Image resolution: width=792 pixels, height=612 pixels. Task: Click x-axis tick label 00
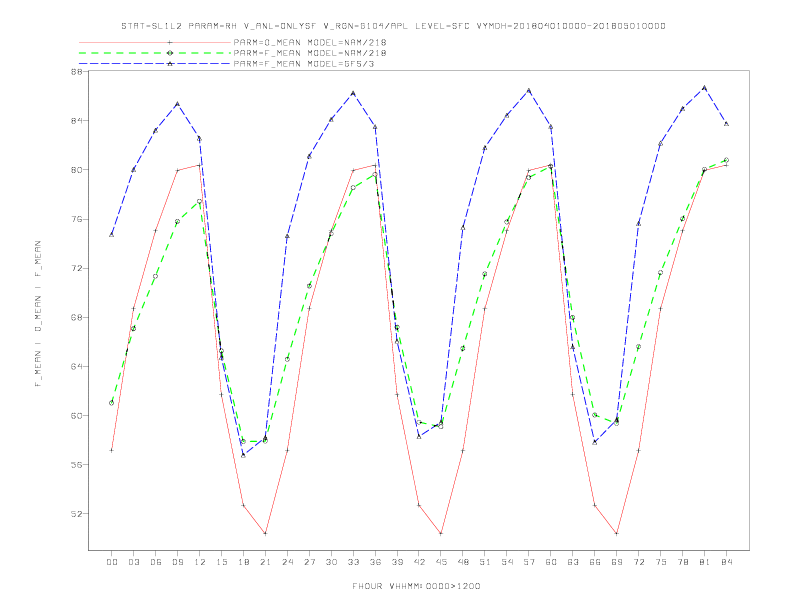click(112, 562)
